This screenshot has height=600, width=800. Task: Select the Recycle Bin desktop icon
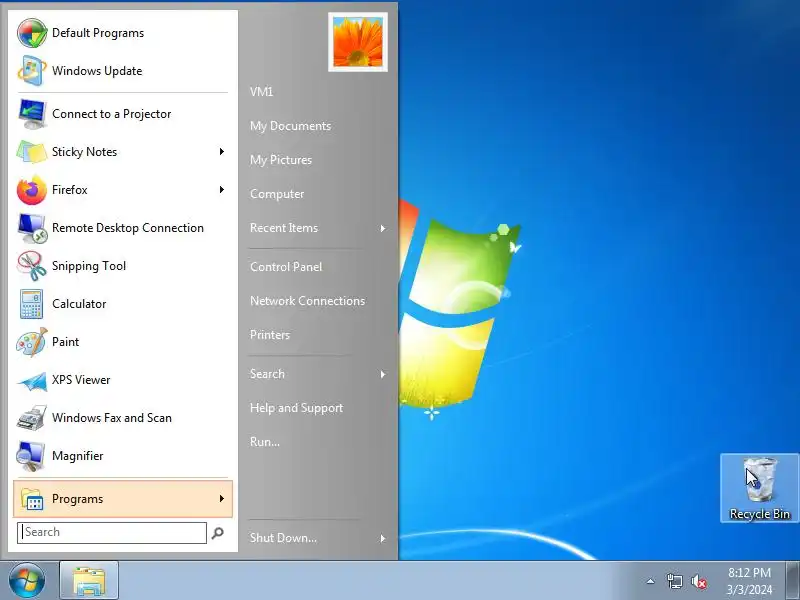pyautogui.click(x=759, y=488)
